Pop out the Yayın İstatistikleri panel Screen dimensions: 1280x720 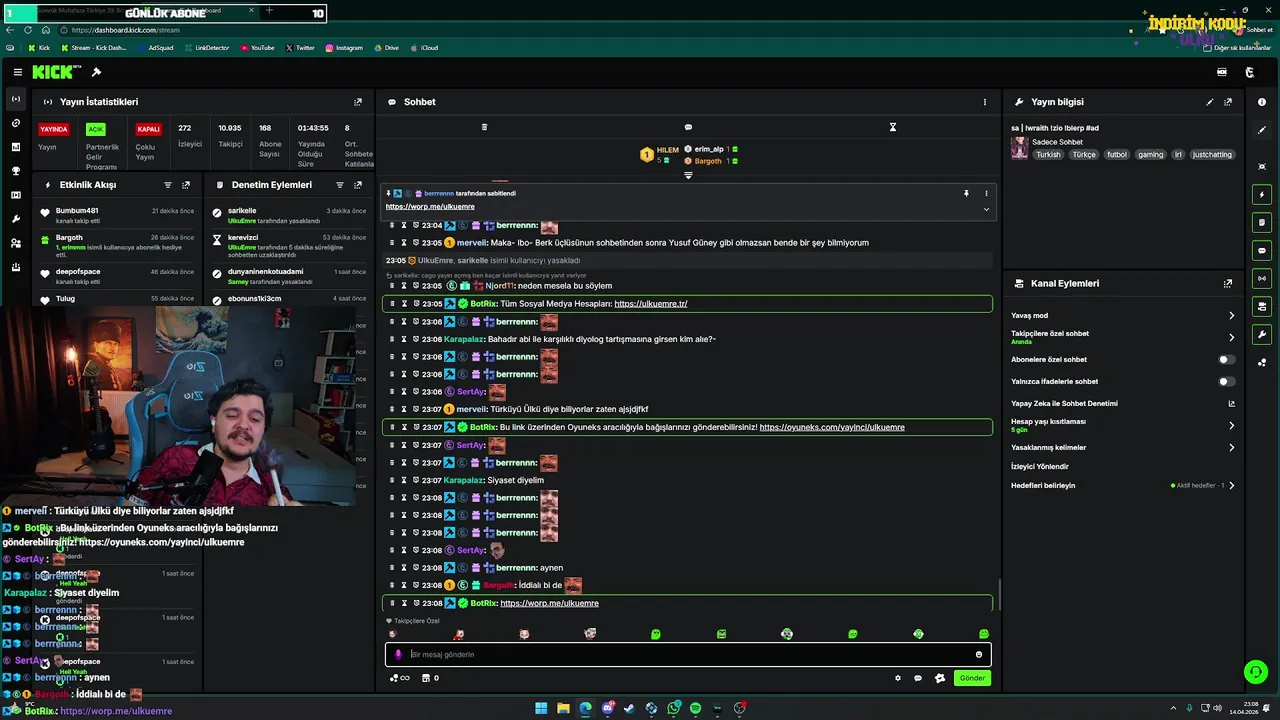coord(358,102)
